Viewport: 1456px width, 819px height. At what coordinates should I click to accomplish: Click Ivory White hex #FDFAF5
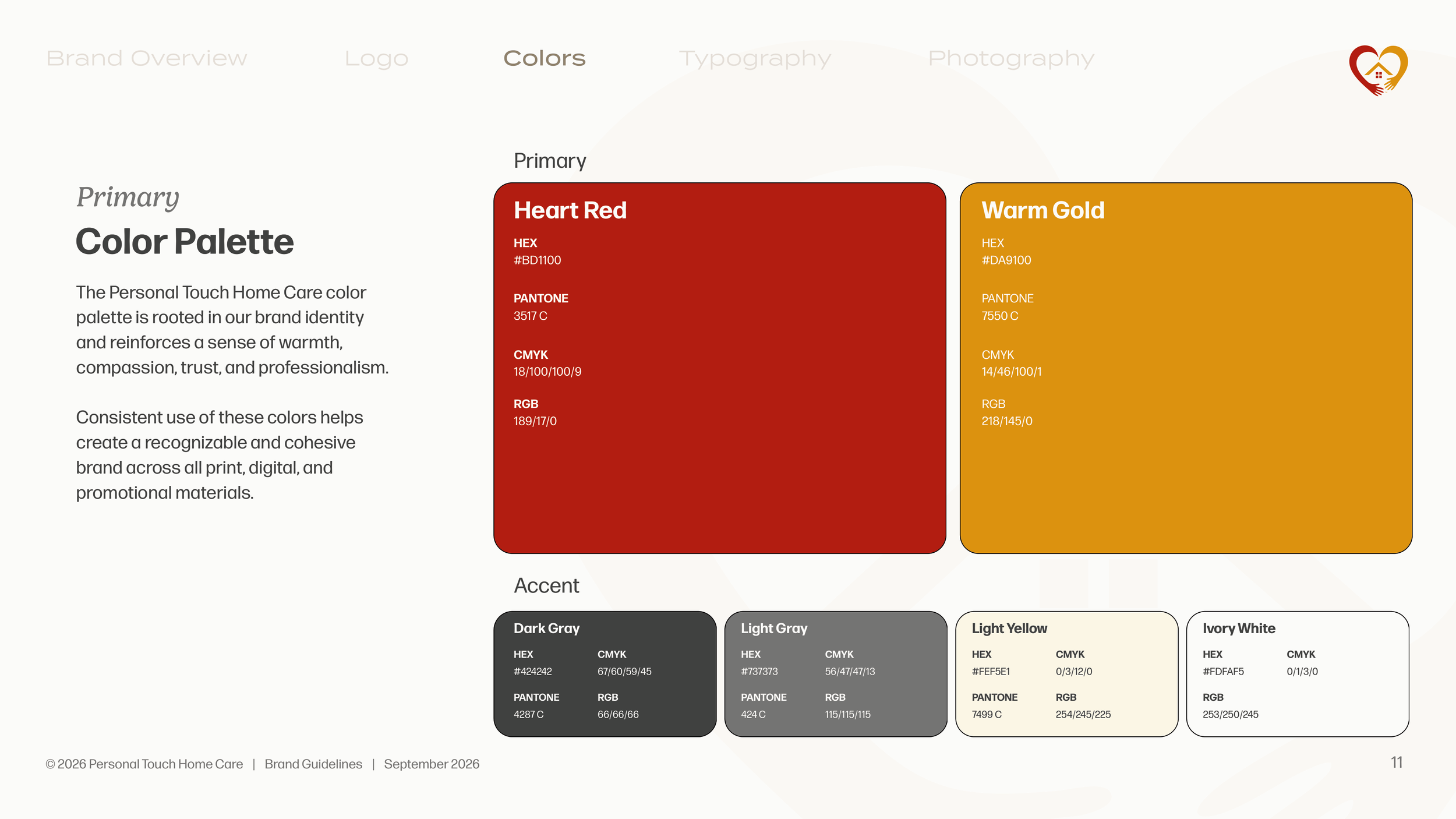coord(1223,672)
